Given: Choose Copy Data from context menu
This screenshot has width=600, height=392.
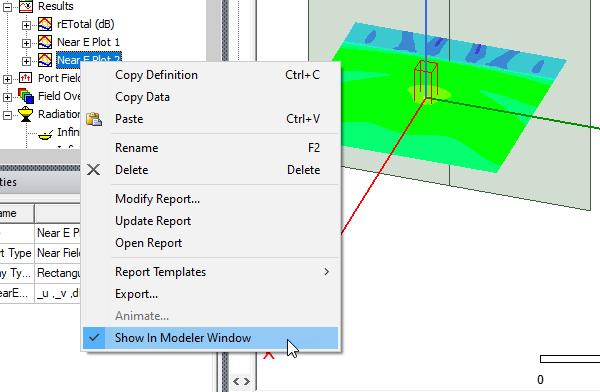Looking at the screenshot, I should point(210,97).
